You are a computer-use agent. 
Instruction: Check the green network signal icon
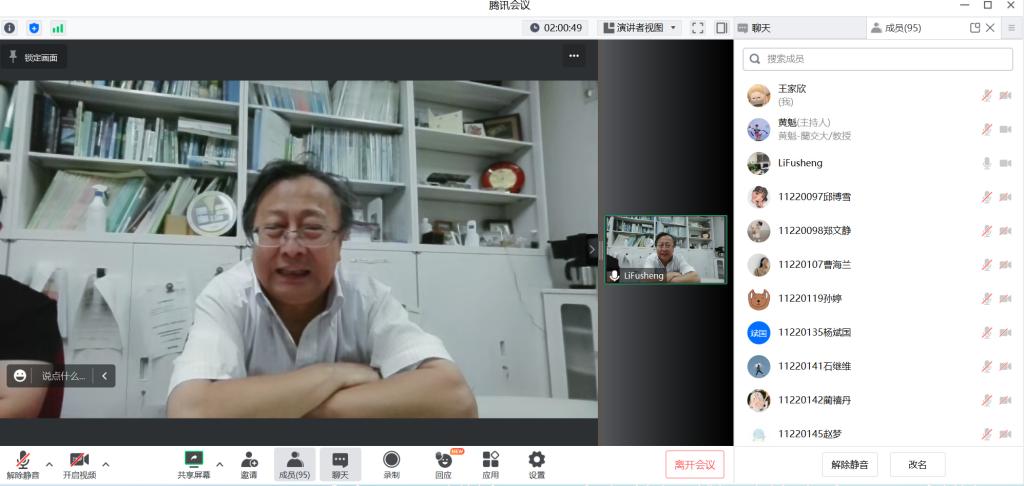click(x=58, y=28)
